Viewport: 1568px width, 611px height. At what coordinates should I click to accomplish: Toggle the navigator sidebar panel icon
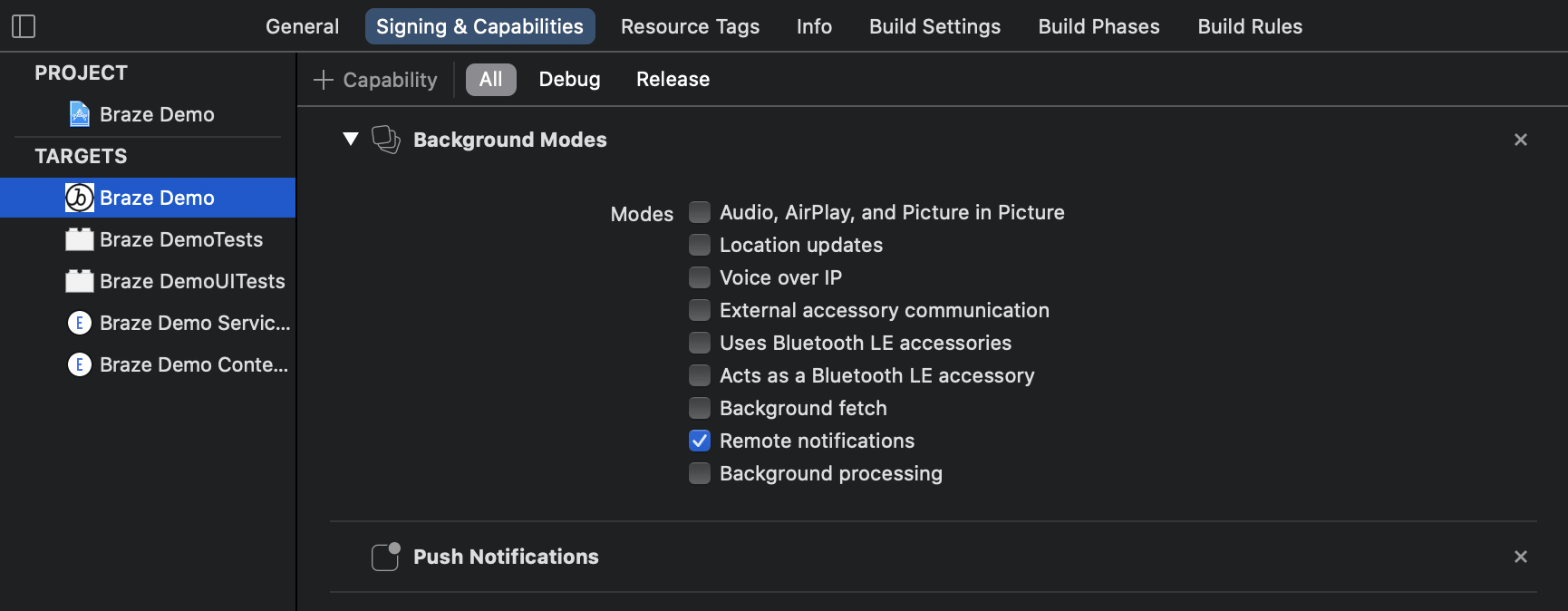[x=24, y=26]
